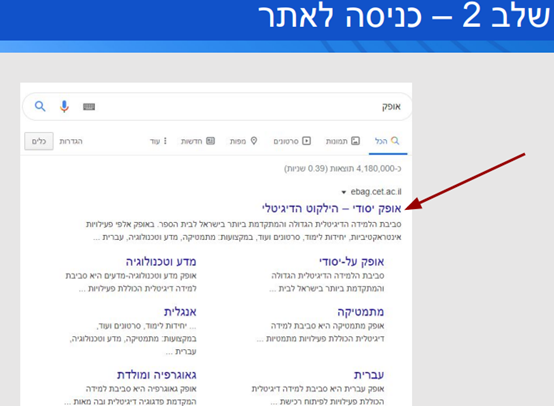Switch to the מפות tab
Viewport: 554px width, 406px height.
[x=243, y=141]
